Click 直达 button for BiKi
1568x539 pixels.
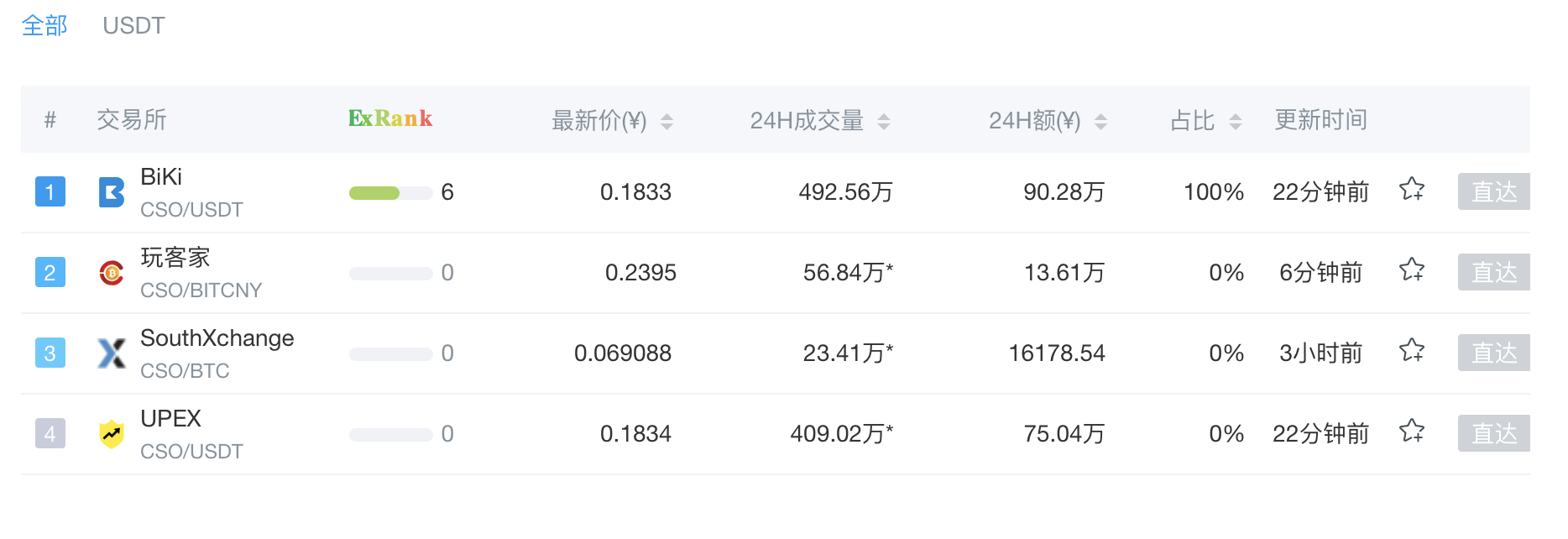[x=1494, y=191]
